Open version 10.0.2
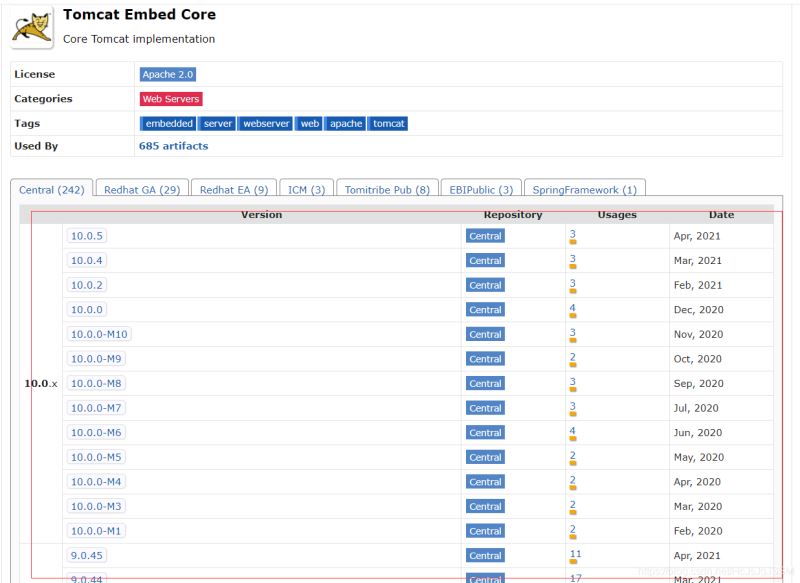This screenshot has height=583, width=800. [x=87, y=285]
